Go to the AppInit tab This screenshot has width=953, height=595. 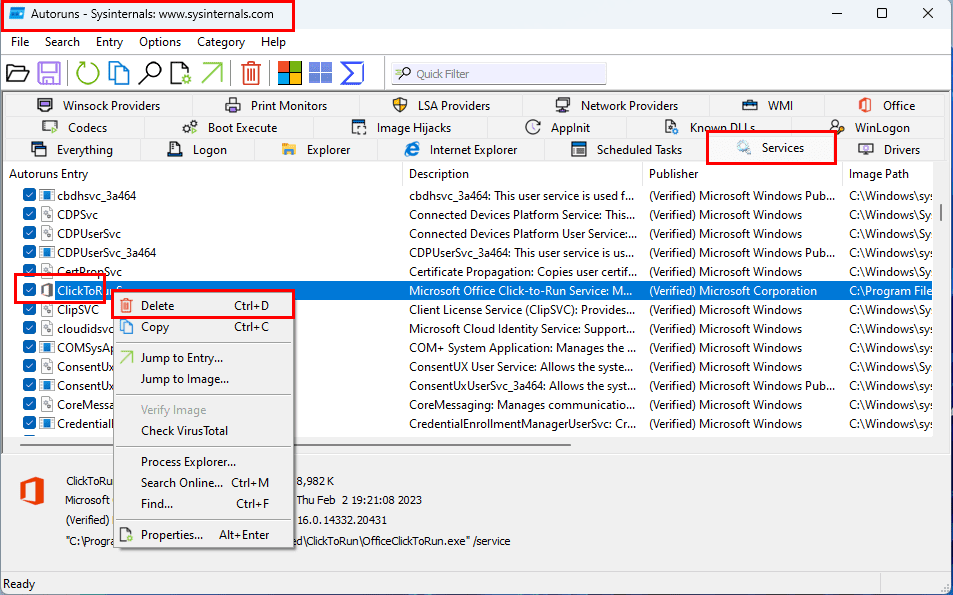pos(557,128)
